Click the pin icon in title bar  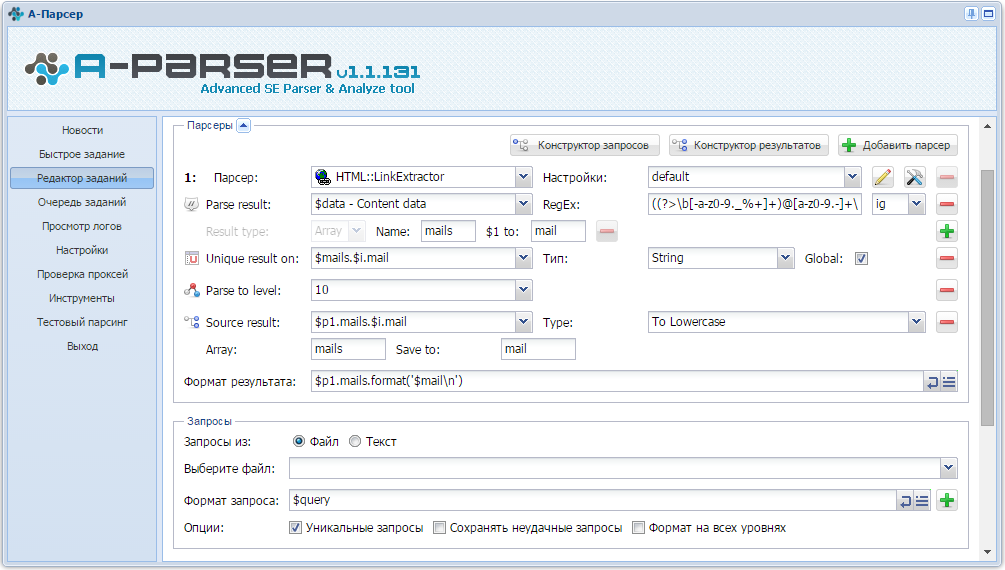tap(971, 13)
